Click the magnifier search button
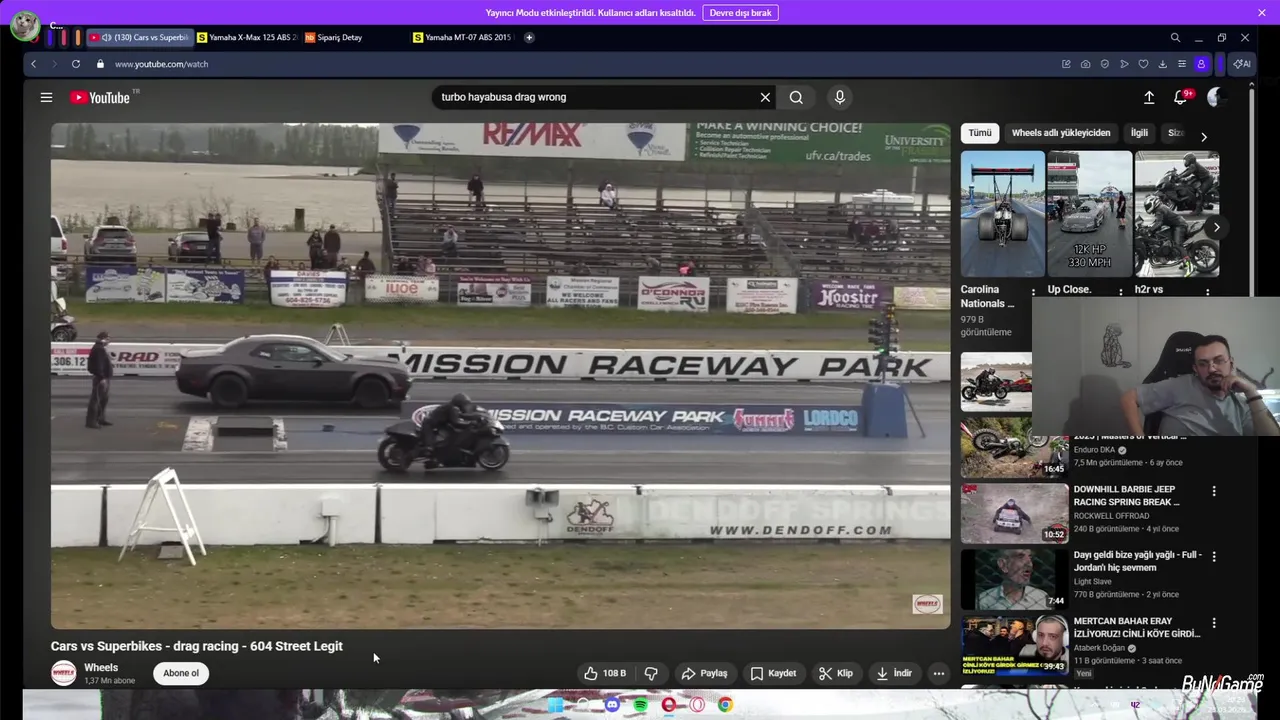The image size is (1280, 720). pyautogui.click(x=796, y=97)
